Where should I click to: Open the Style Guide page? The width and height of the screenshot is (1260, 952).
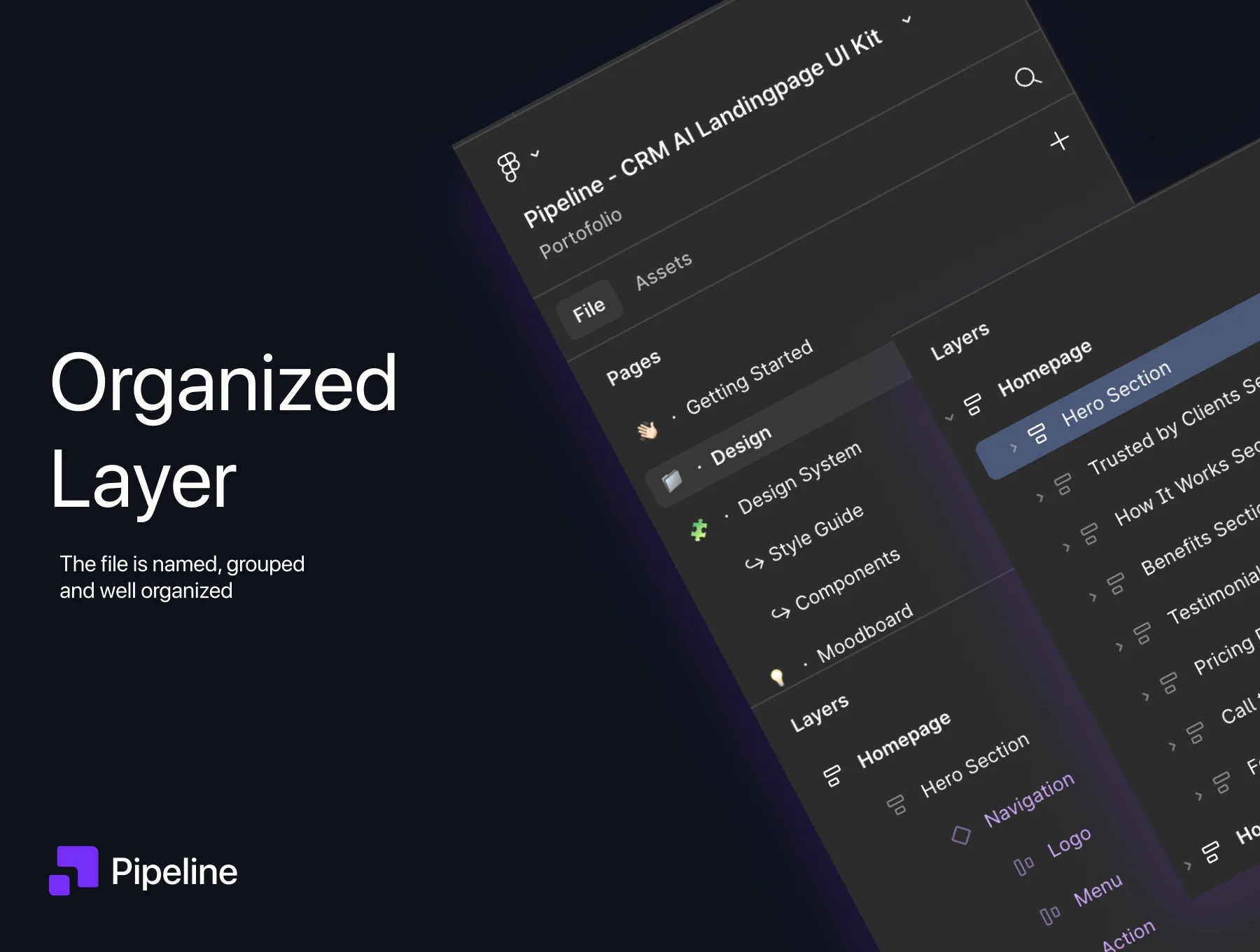coord(816,533)
